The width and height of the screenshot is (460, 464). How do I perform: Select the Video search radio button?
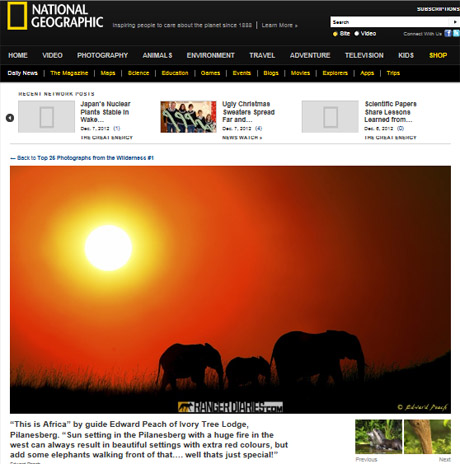[x=357, y=34]
